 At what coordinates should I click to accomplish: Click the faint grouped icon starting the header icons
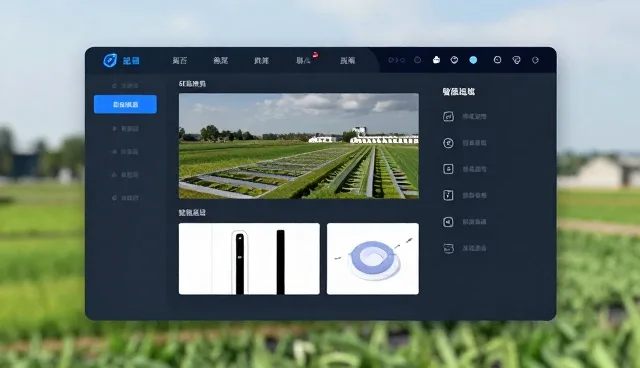tap(396, 60)
